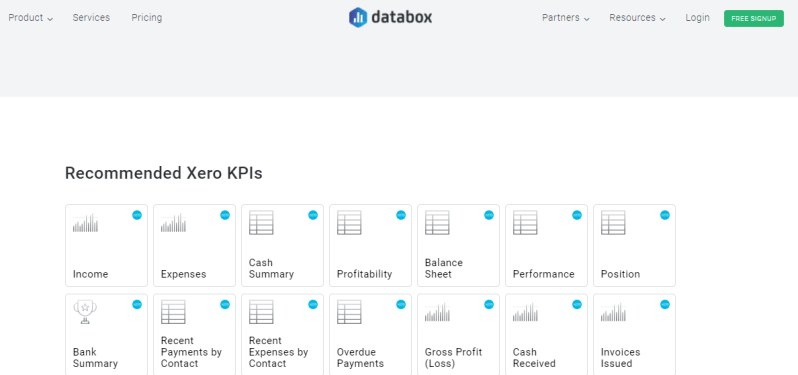Select the Balance Sheet label
This screenshot has width=798, height=375.
pyautogui.click(x=444, y=268)
